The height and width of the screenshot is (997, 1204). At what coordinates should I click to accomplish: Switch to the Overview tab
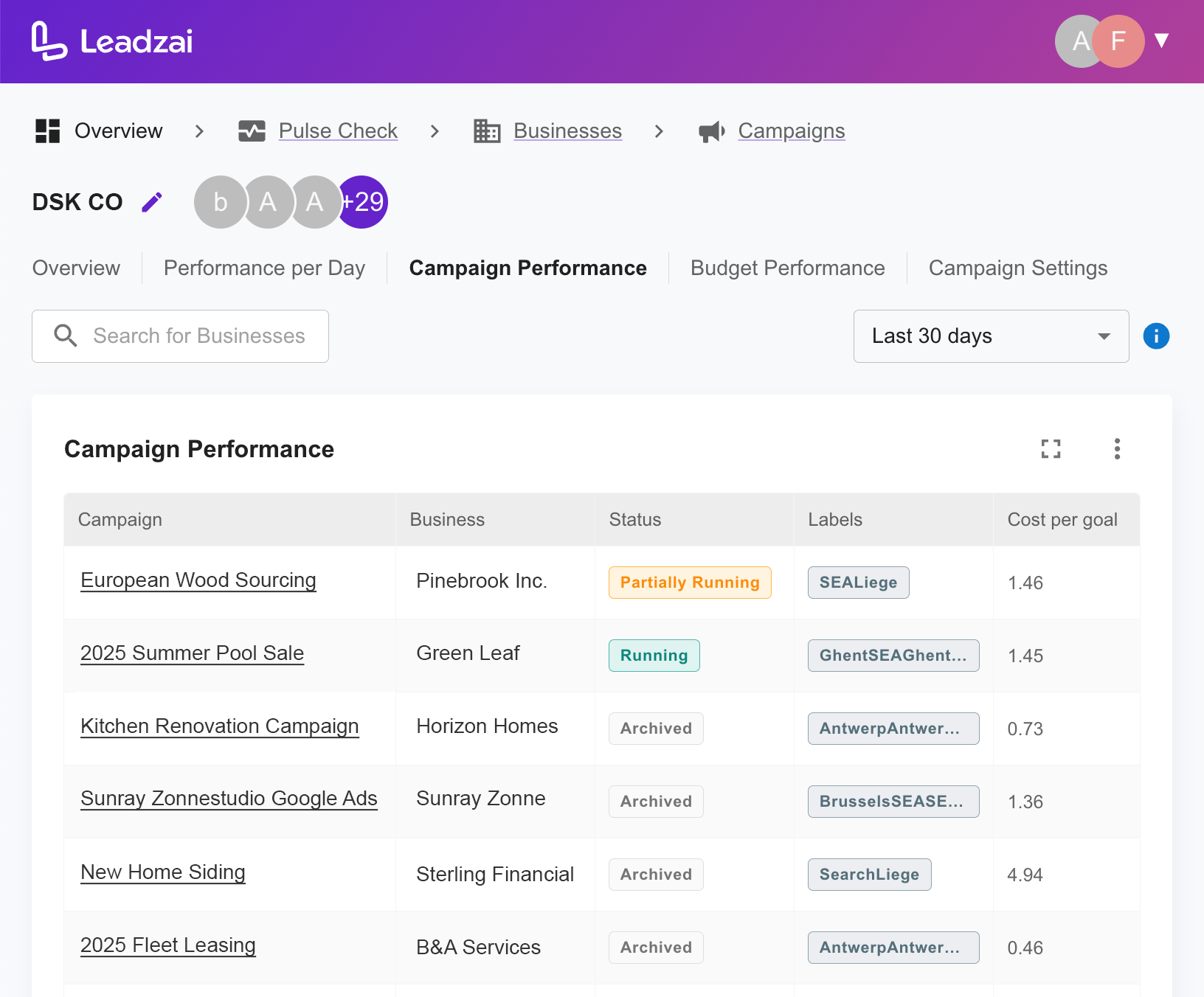point(76,268)
